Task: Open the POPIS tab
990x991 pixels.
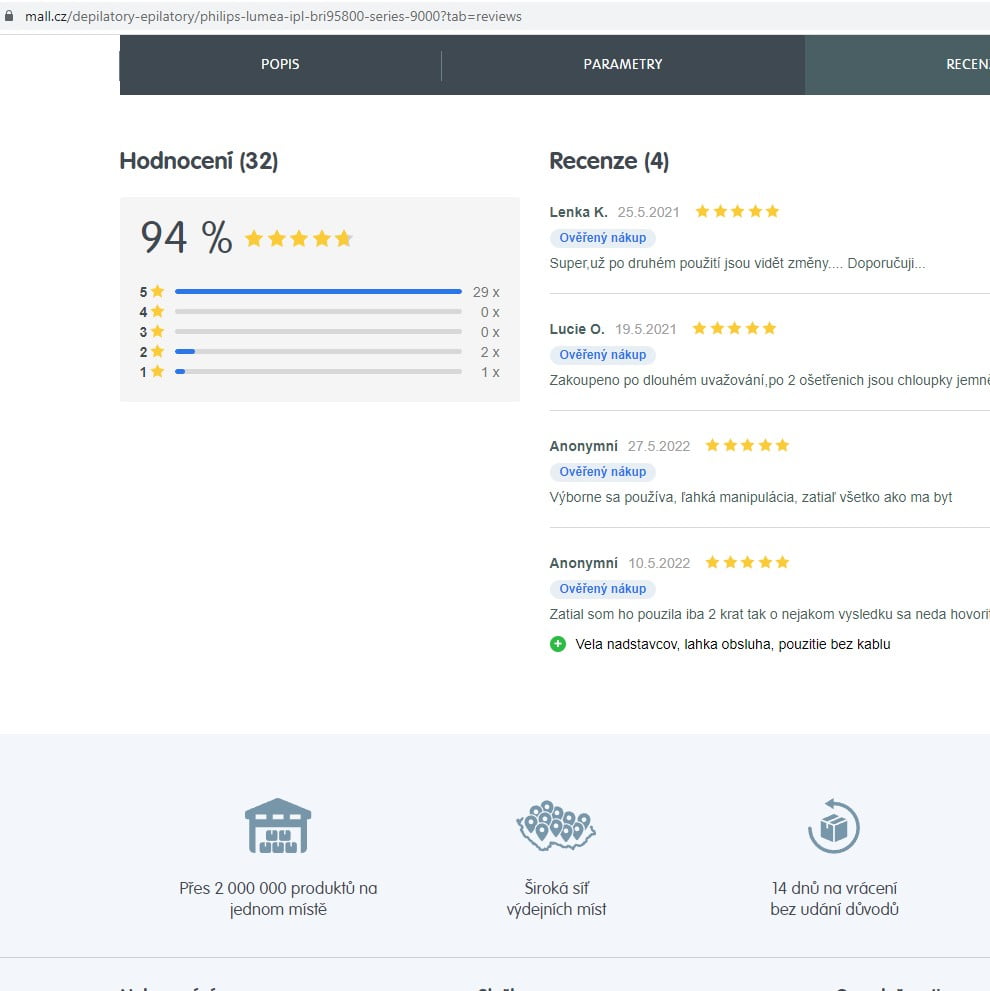Action: (x=280, y=64)
